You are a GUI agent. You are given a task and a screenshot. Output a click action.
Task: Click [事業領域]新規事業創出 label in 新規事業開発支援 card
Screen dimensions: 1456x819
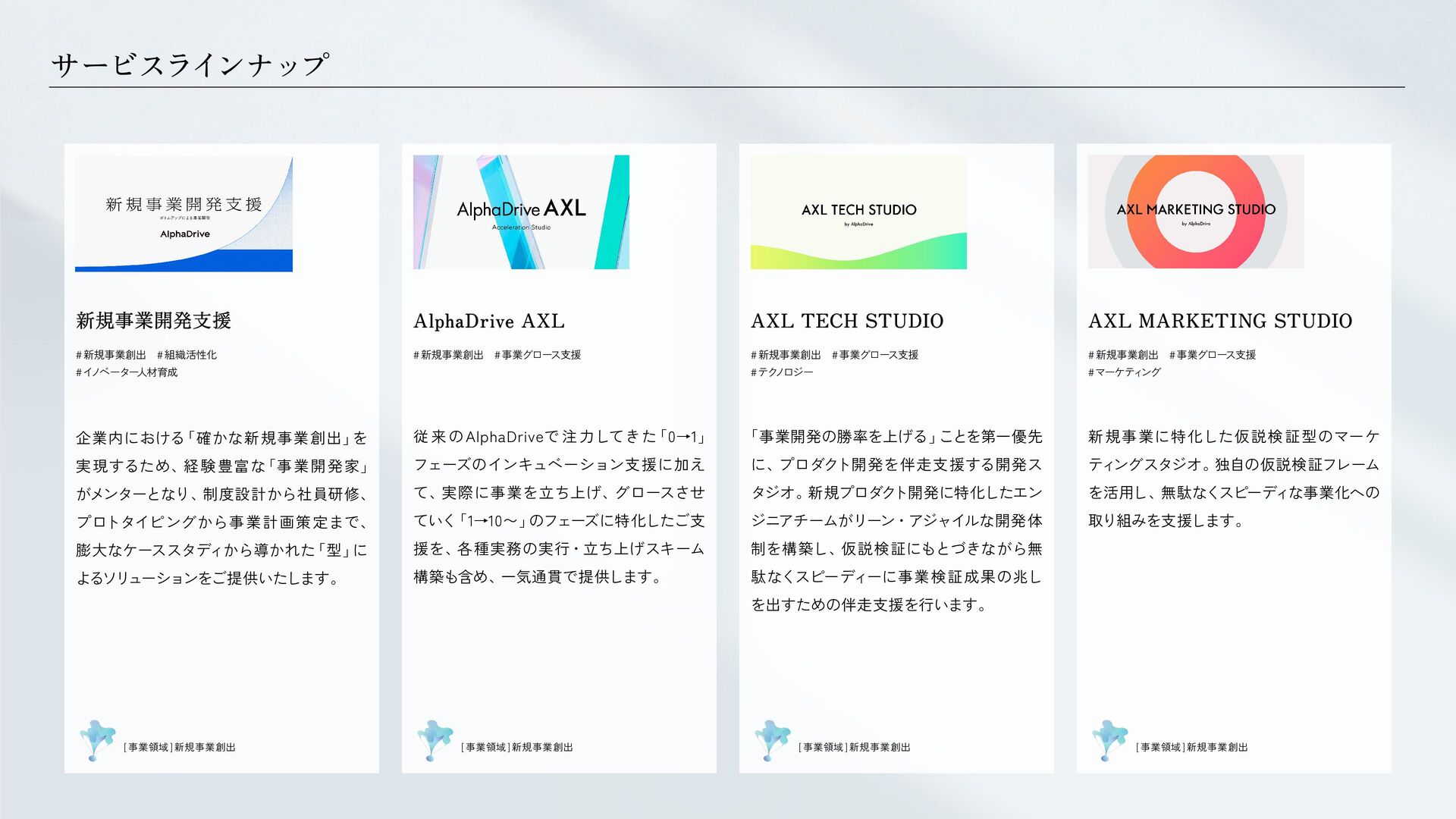(x=180, y=748)
